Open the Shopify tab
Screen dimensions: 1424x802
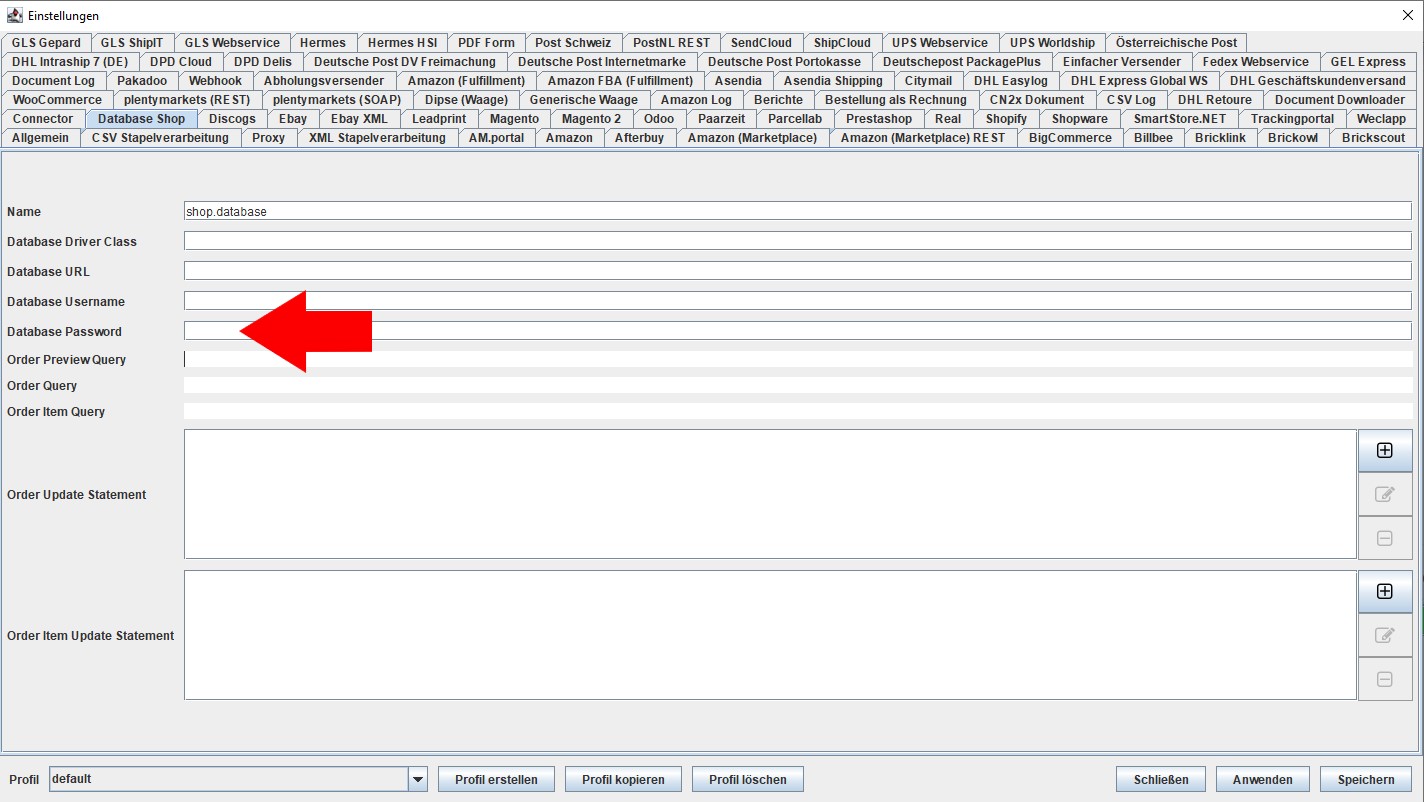pyautogui.click(x=1006, y=119)
